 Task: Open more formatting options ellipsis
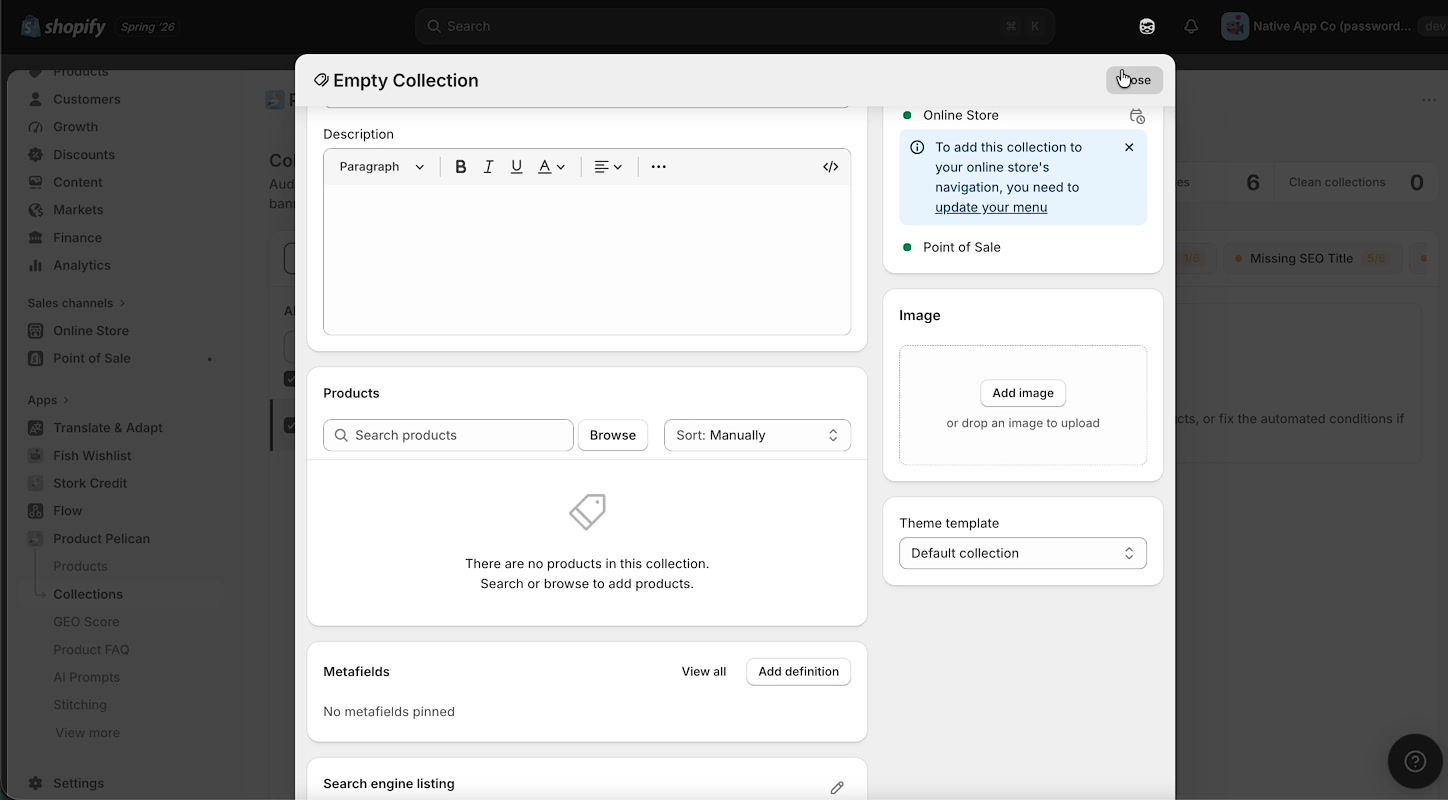pyautogui.click(x=658, y=167)
